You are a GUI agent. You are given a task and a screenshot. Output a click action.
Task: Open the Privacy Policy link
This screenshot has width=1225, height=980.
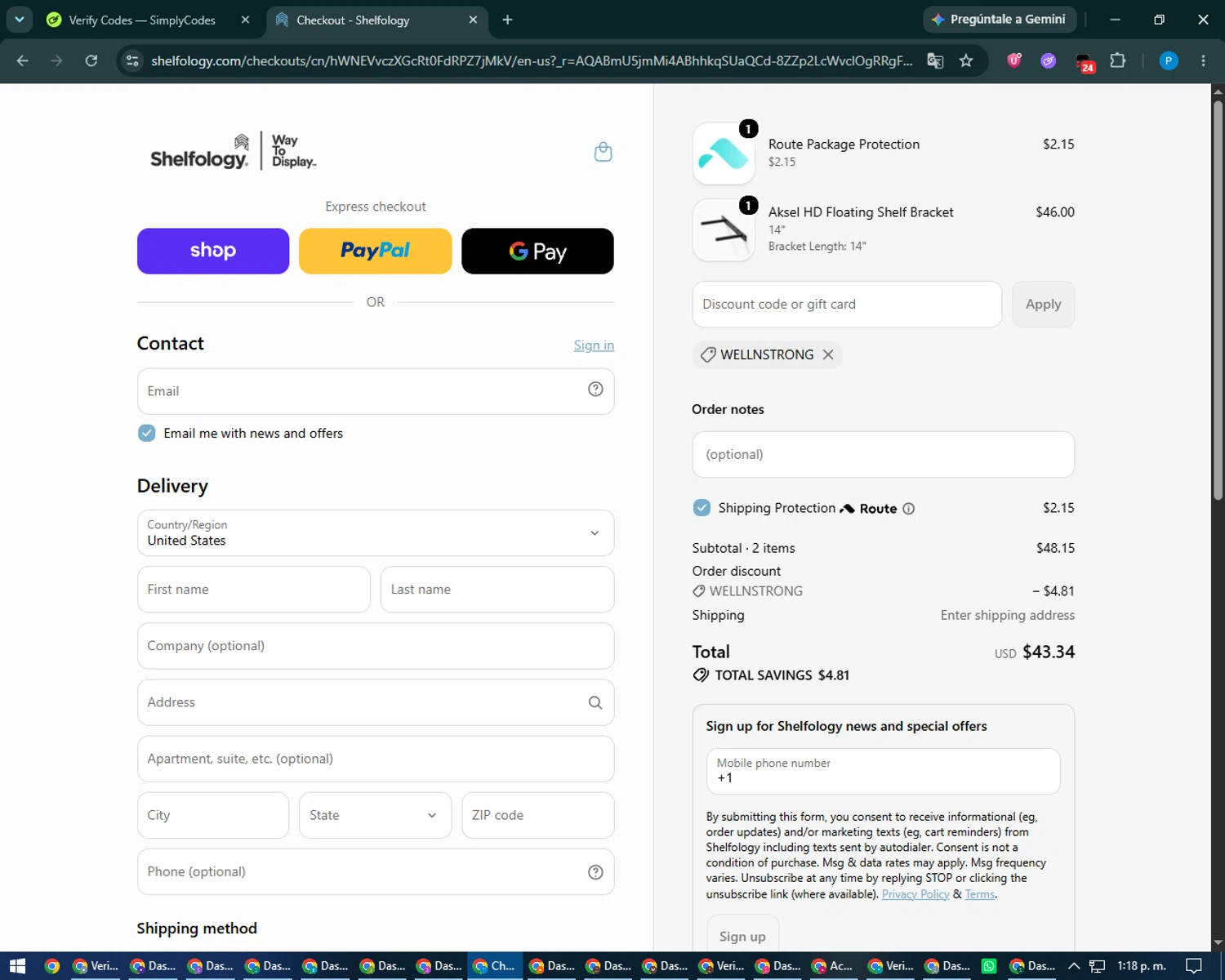pyautogui.click(x=915, y=894)
